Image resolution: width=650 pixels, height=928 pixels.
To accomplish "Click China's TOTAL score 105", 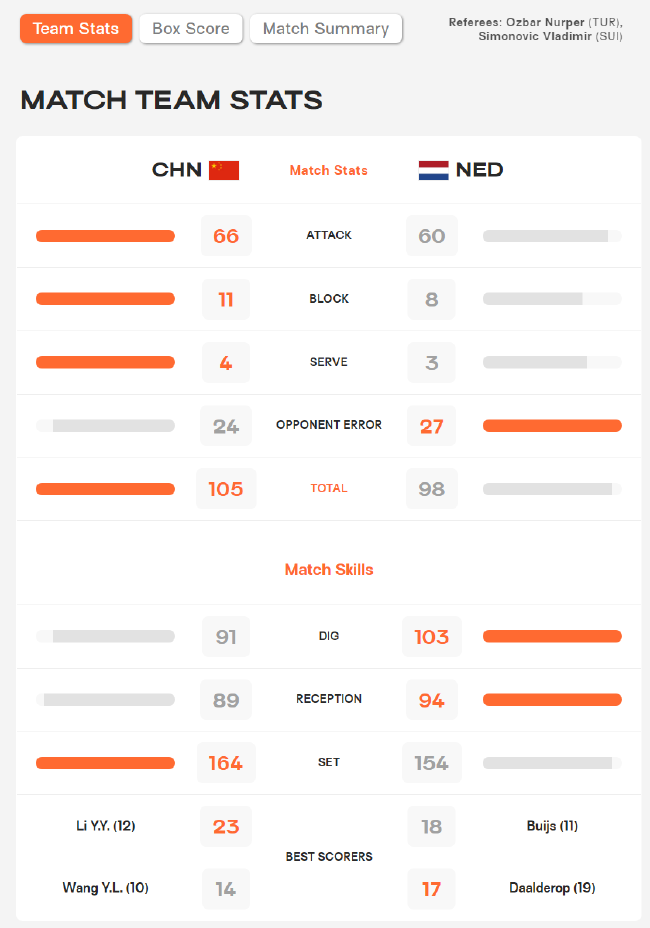I will tap(226, 489).
